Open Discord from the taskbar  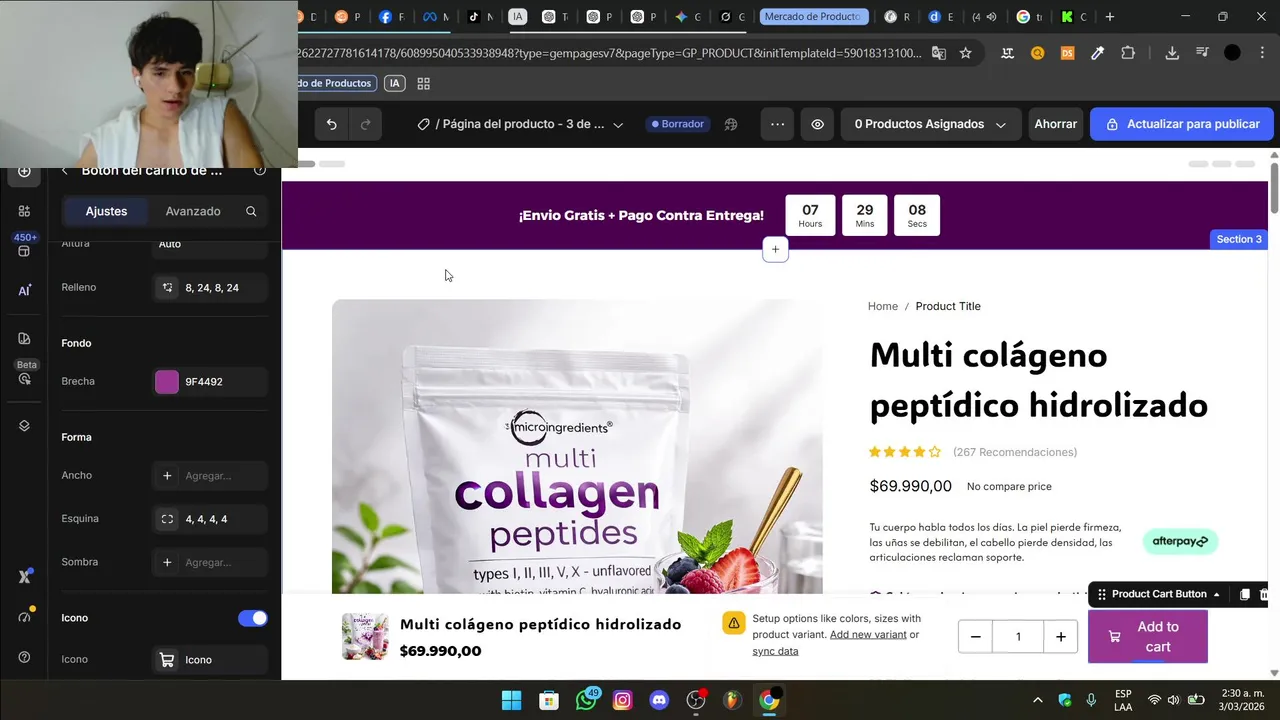tap(659, 700)
